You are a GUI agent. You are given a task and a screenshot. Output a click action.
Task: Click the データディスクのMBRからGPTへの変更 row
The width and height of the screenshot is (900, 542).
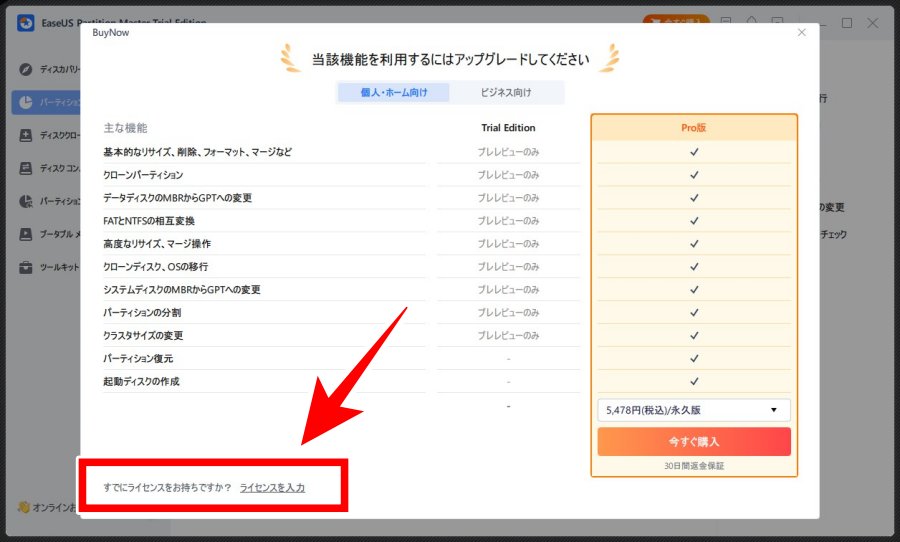[177, 198]
